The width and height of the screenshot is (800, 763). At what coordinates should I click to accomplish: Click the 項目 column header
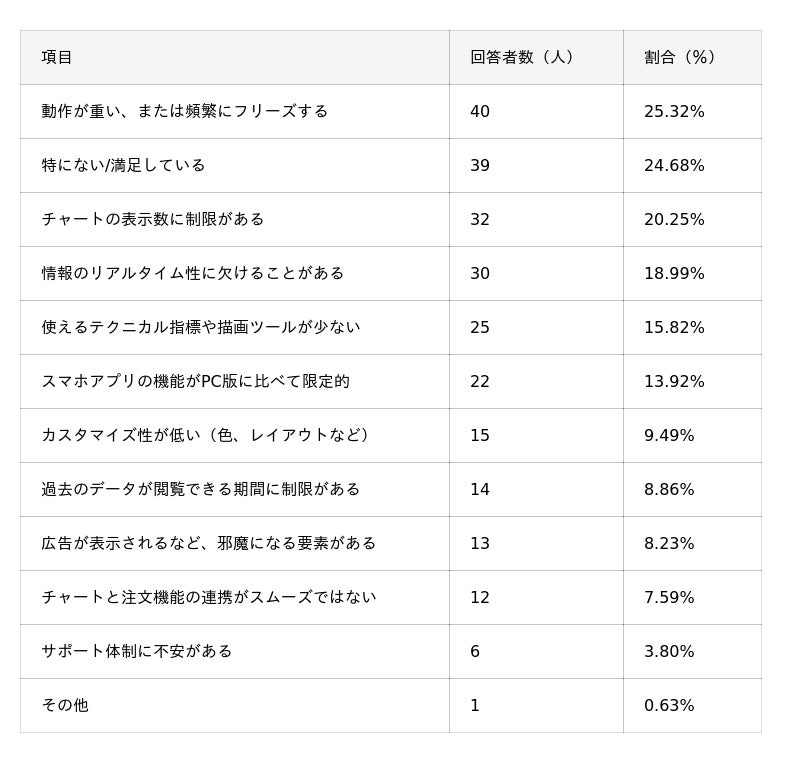coord(57,57)
